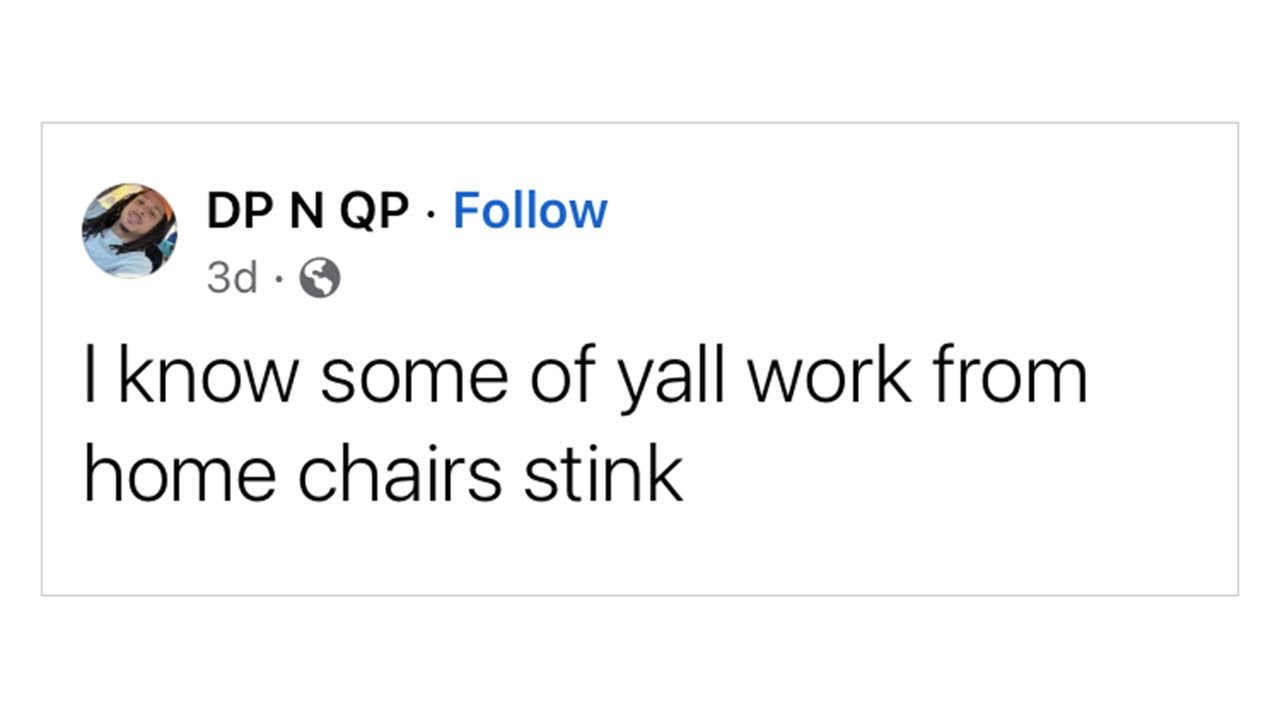
Task: Open the DP N QP author name
Action: click(308, 211)
